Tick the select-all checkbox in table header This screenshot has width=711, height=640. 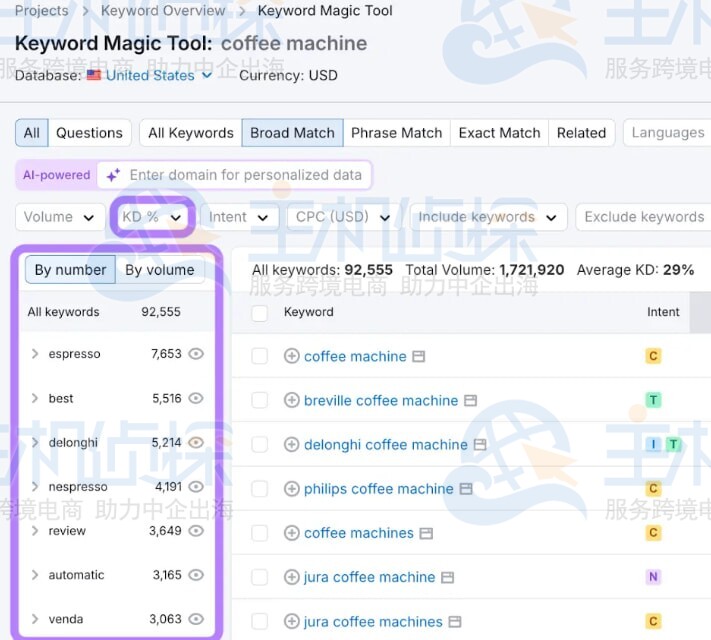[x=260, y=313]
